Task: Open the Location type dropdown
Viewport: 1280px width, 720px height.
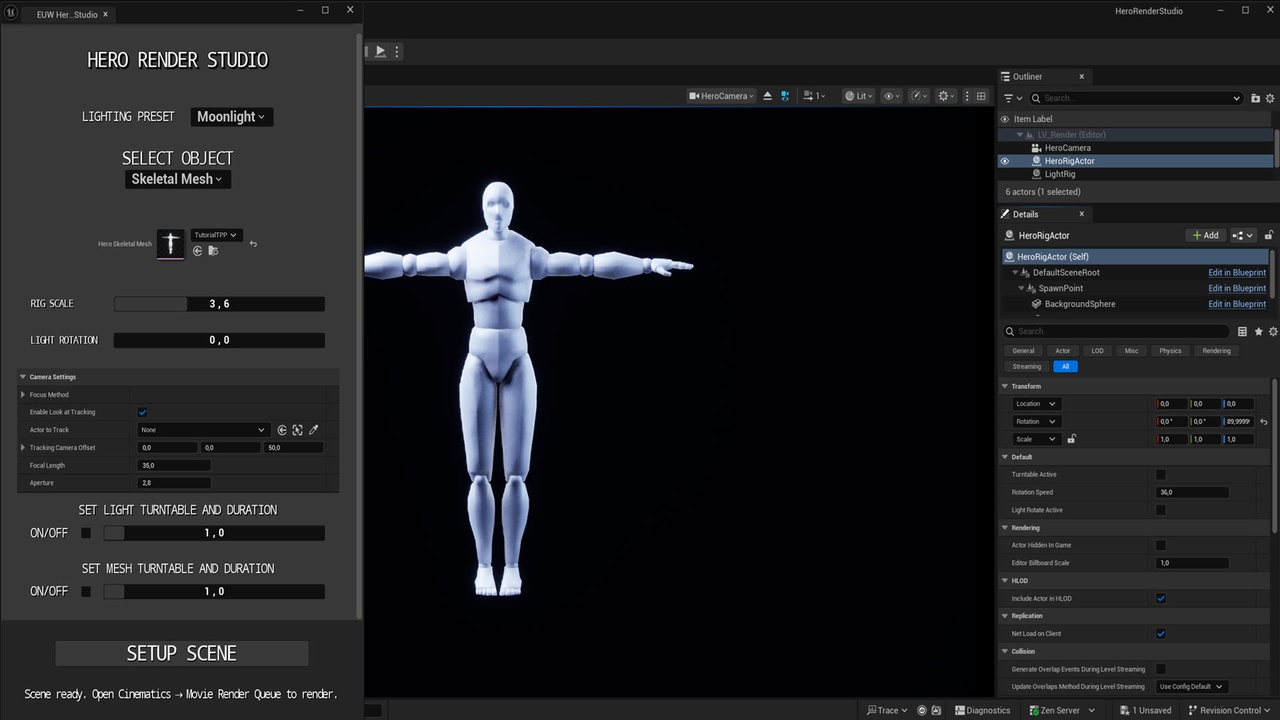Action: [1035, 404]
